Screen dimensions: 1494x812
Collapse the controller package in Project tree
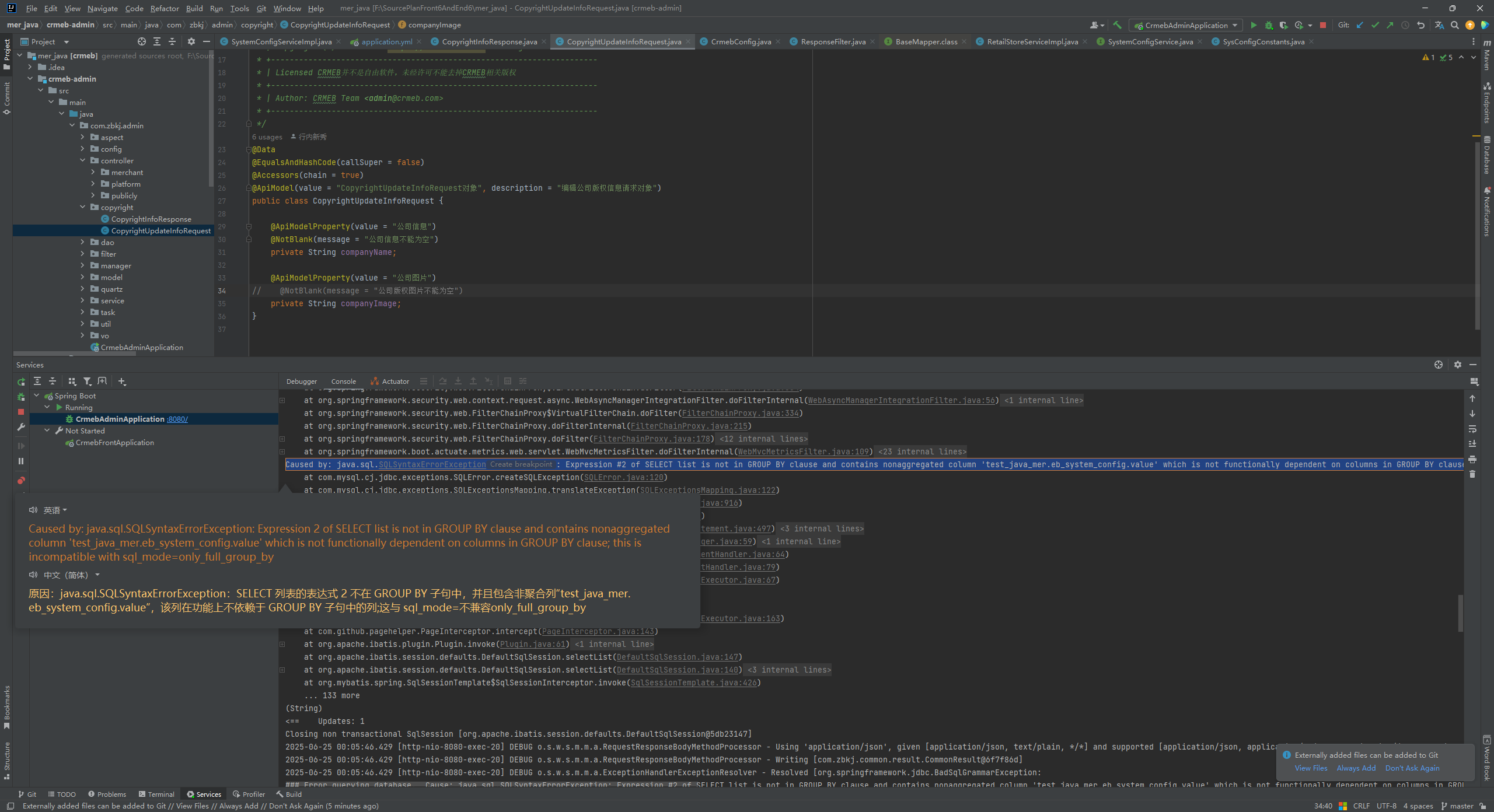coord(82,160)
